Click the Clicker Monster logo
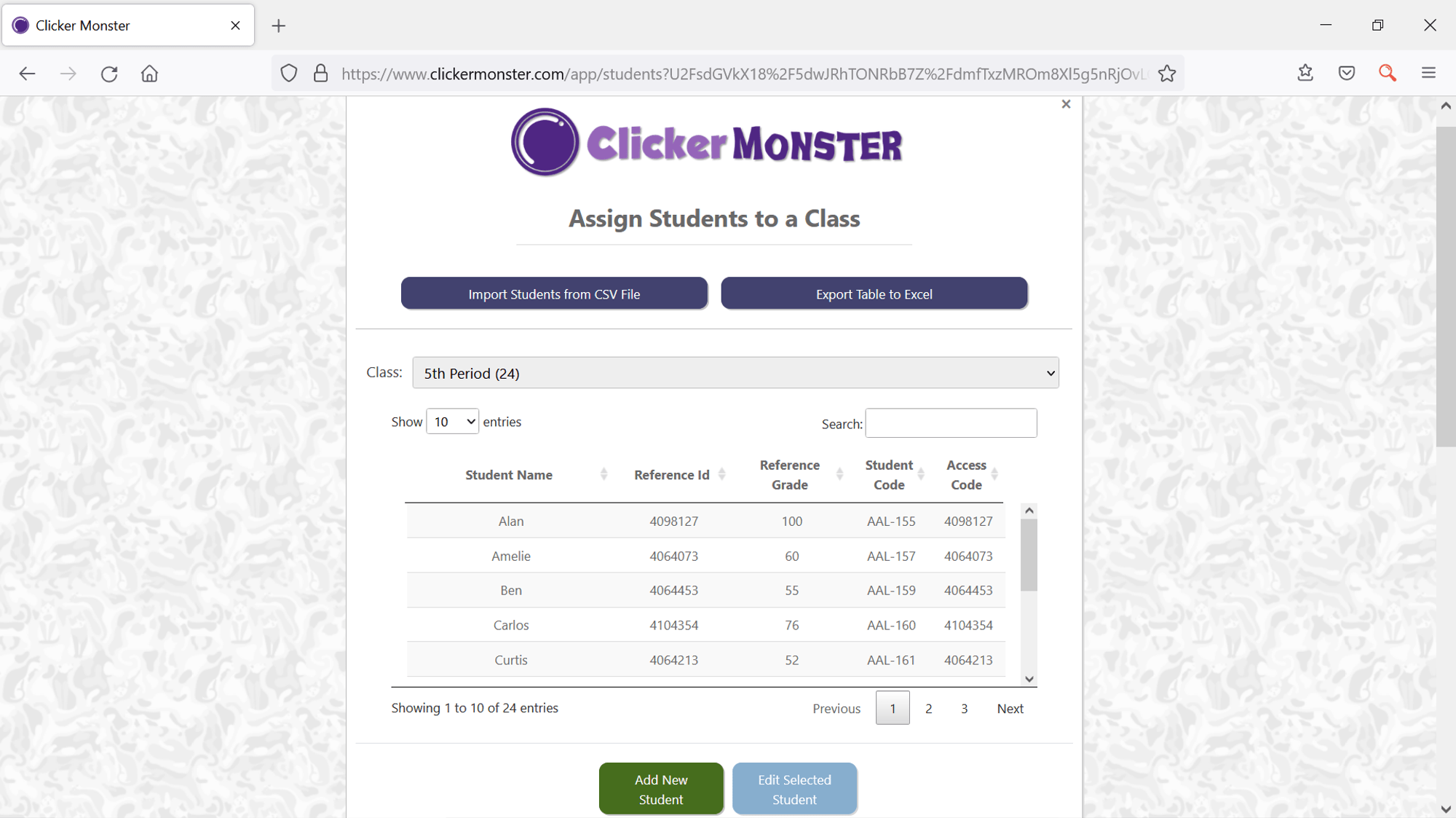The height and width of the screenshot is (818, 1456). point(705,141)
